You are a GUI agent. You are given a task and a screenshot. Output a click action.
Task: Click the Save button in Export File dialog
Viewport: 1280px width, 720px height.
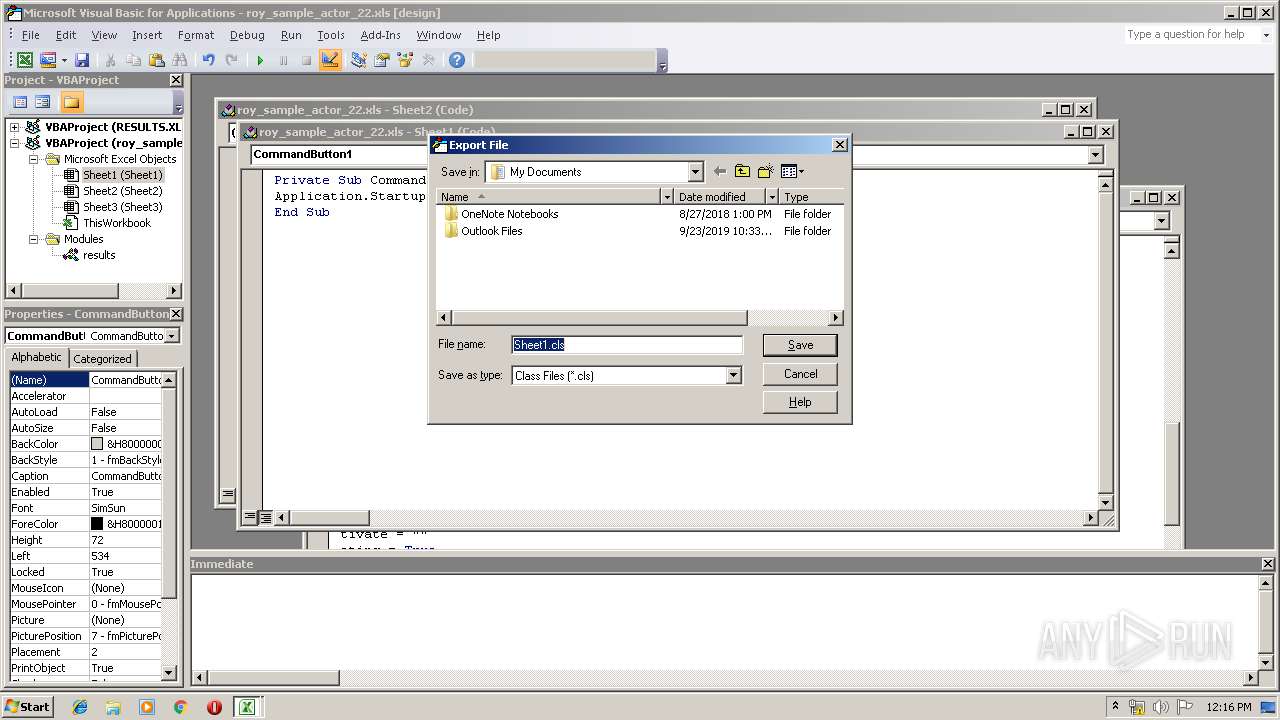[x=800, y=345]
